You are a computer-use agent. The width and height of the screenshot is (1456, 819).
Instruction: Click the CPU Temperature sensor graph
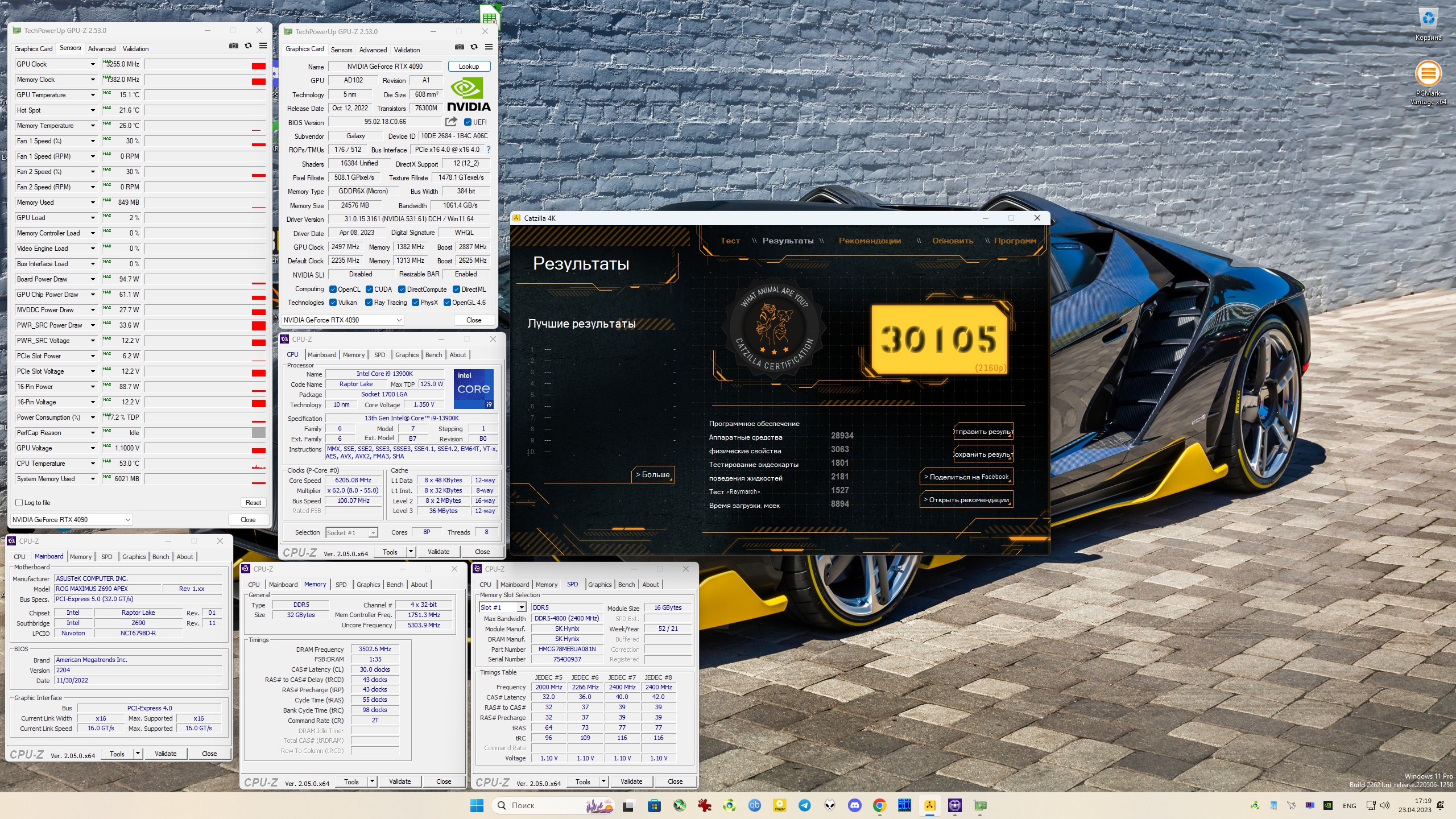(205, 464)
